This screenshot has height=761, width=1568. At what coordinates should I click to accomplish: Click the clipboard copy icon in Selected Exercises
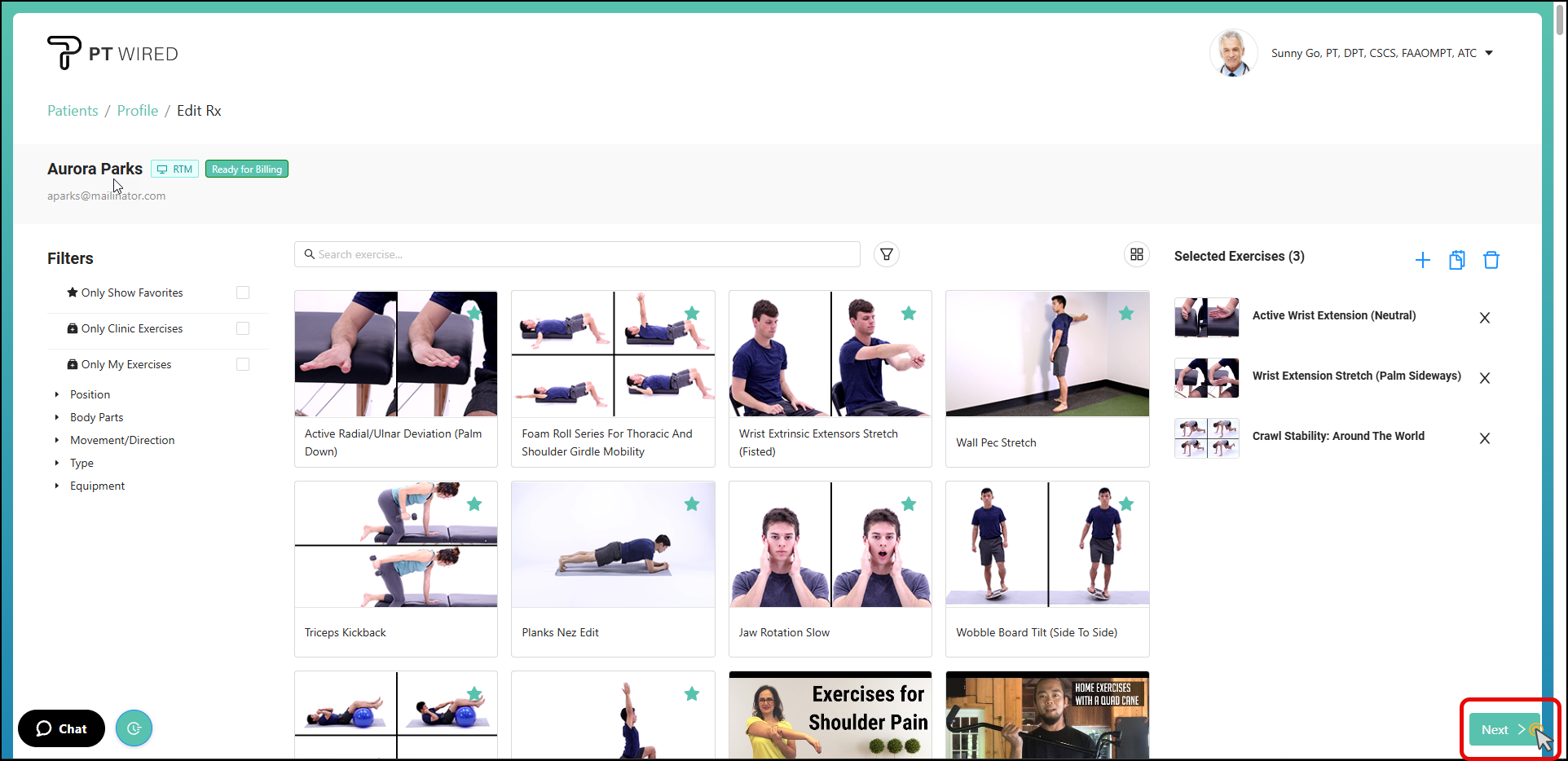click(x=1456, y=260)
